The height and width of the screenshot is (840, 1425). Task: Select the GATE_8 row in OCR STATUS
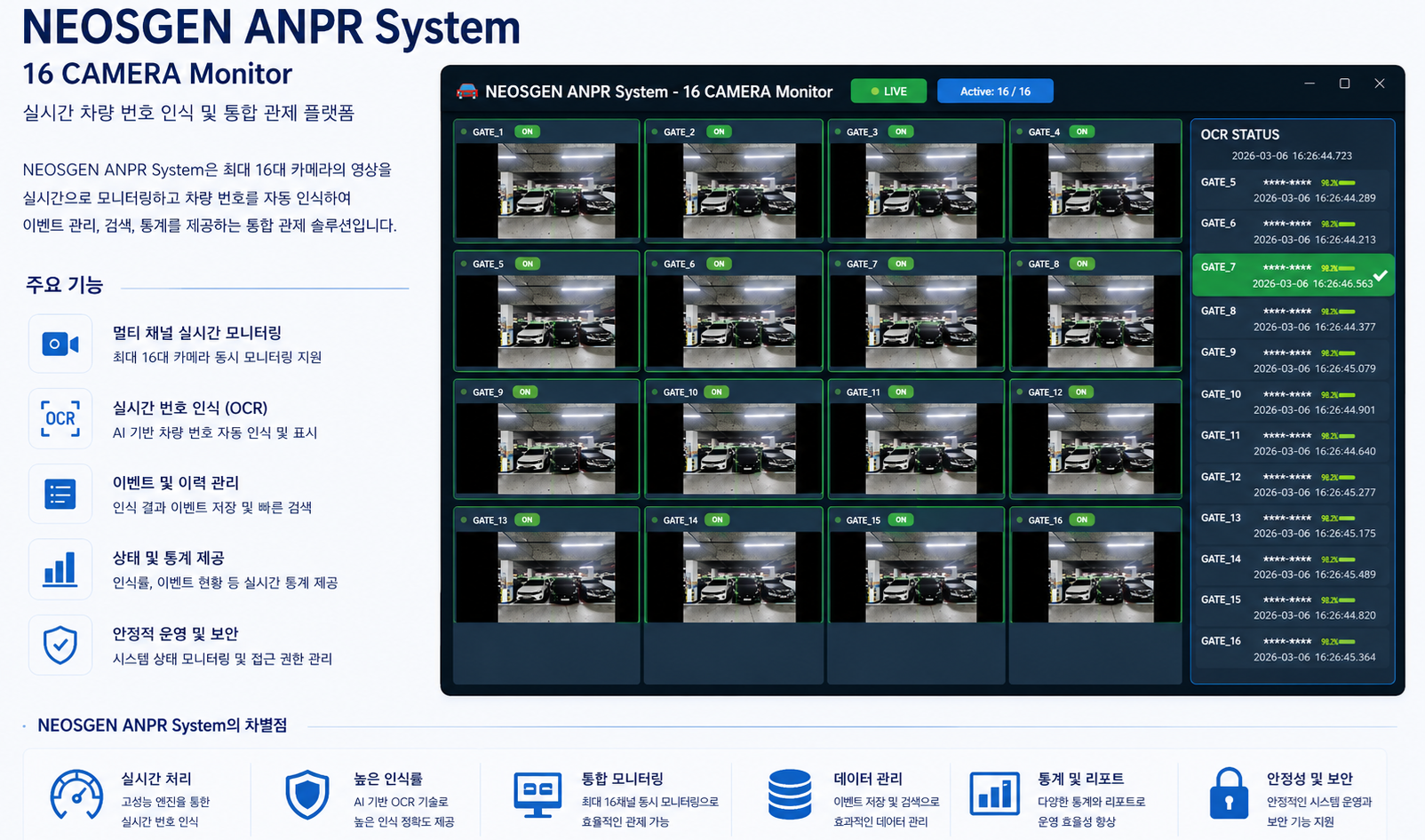point(1292,319)
